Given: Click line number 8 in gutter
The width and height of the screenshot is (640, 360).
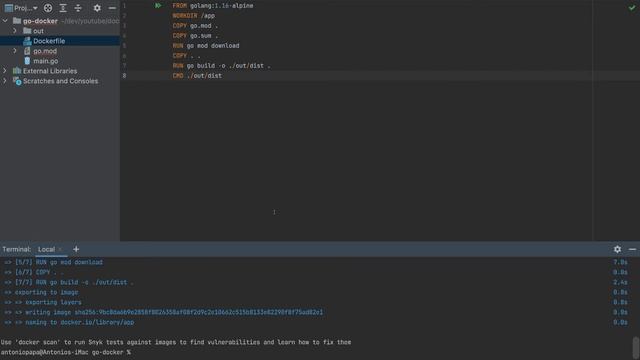Looking at the screenshot, I should [x=124, y=76].
